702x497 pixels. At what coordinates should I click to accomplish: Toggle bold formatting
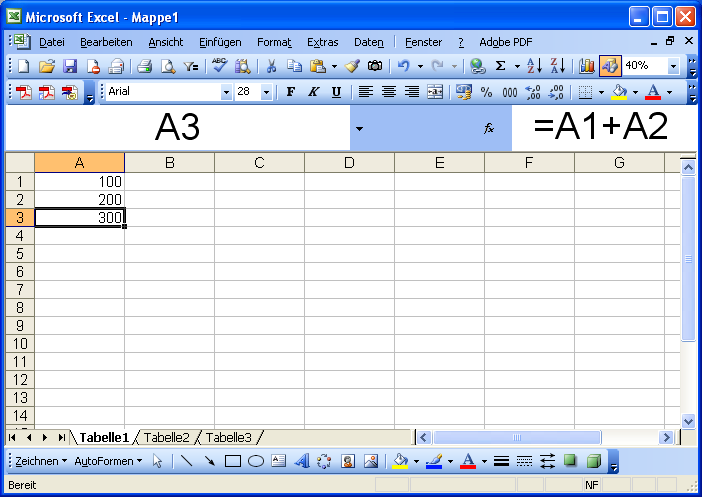click(x=291, y=92)
